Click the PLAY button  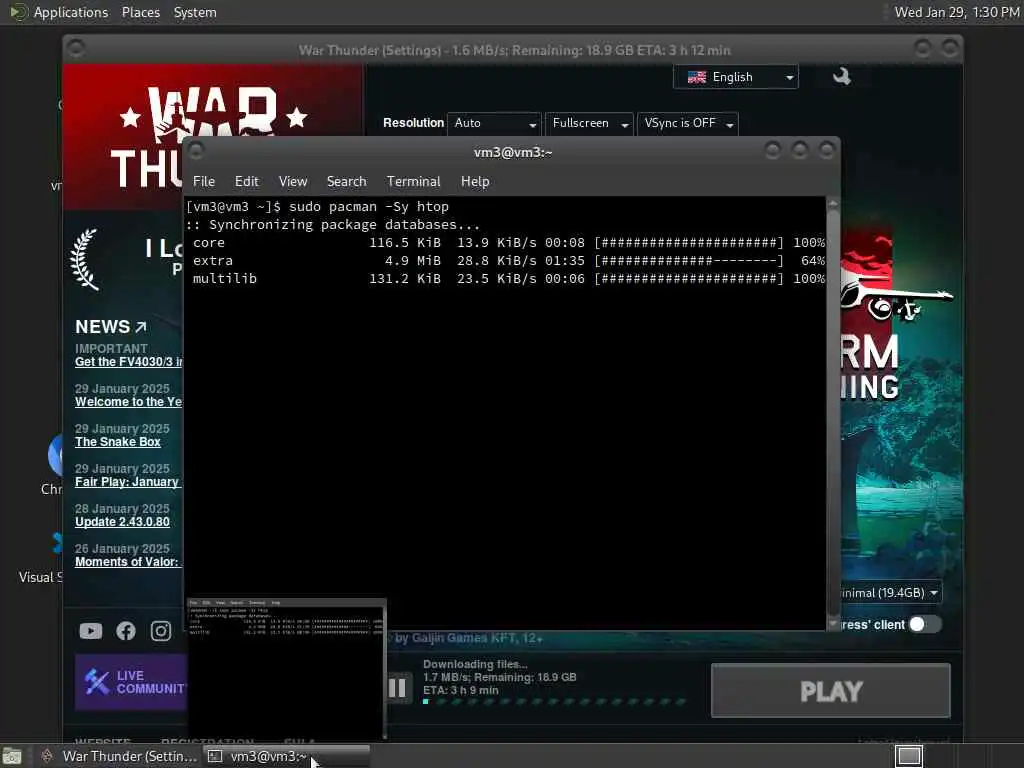click(x=831, y=691)
